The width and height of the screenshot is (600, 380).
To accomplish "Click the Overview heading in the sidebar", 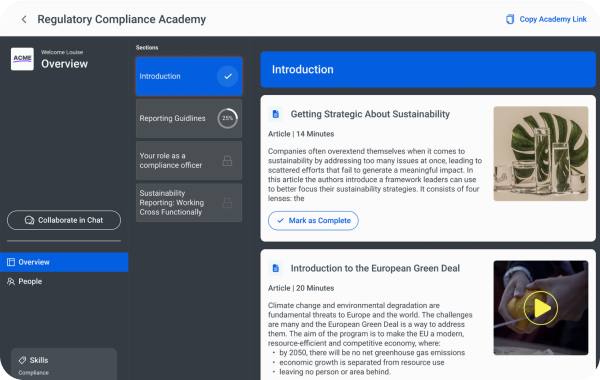I will pyautogui.click(x=65, y=64).
